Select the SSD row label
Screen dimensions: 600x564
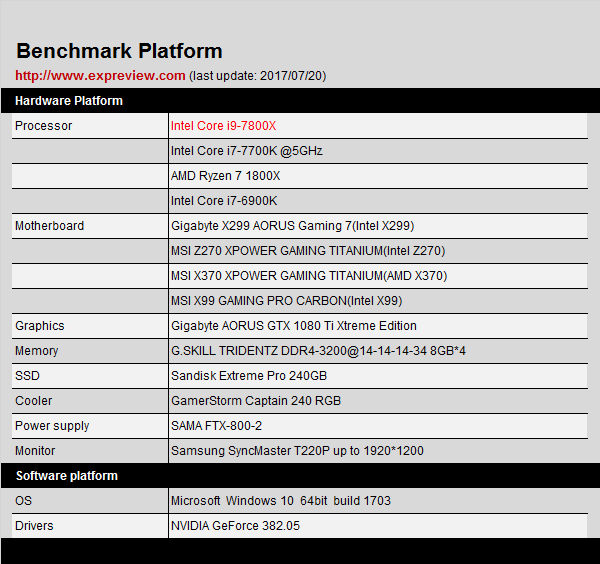(27, 376)
